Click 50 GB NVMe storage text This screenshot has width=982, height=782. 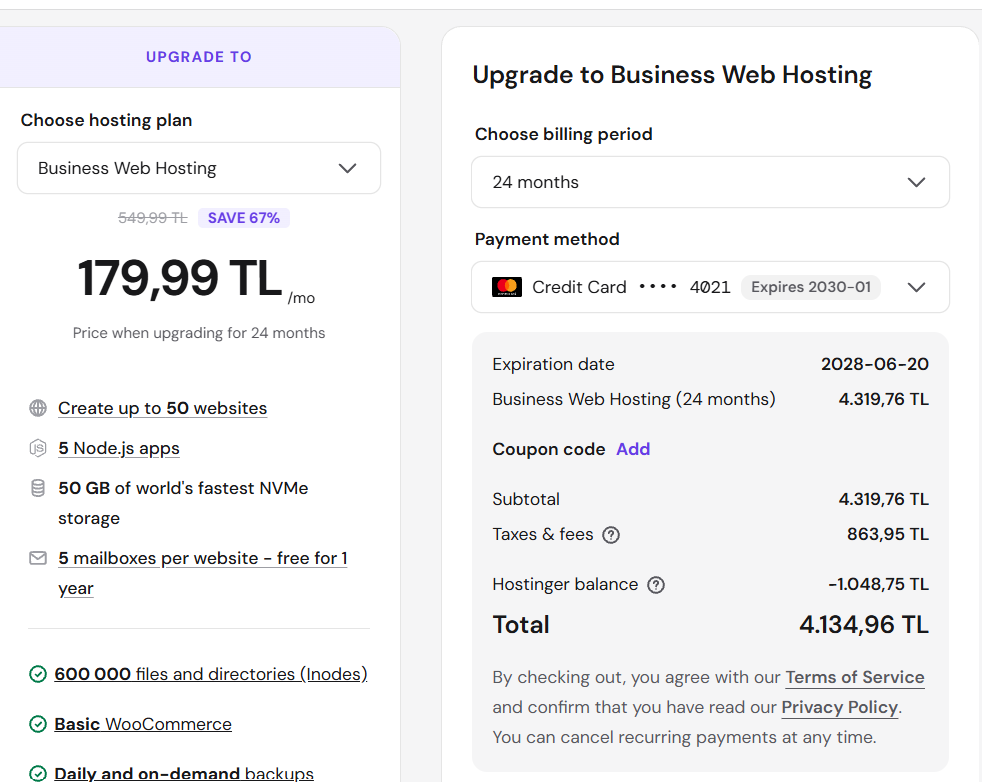pos(183,503)
